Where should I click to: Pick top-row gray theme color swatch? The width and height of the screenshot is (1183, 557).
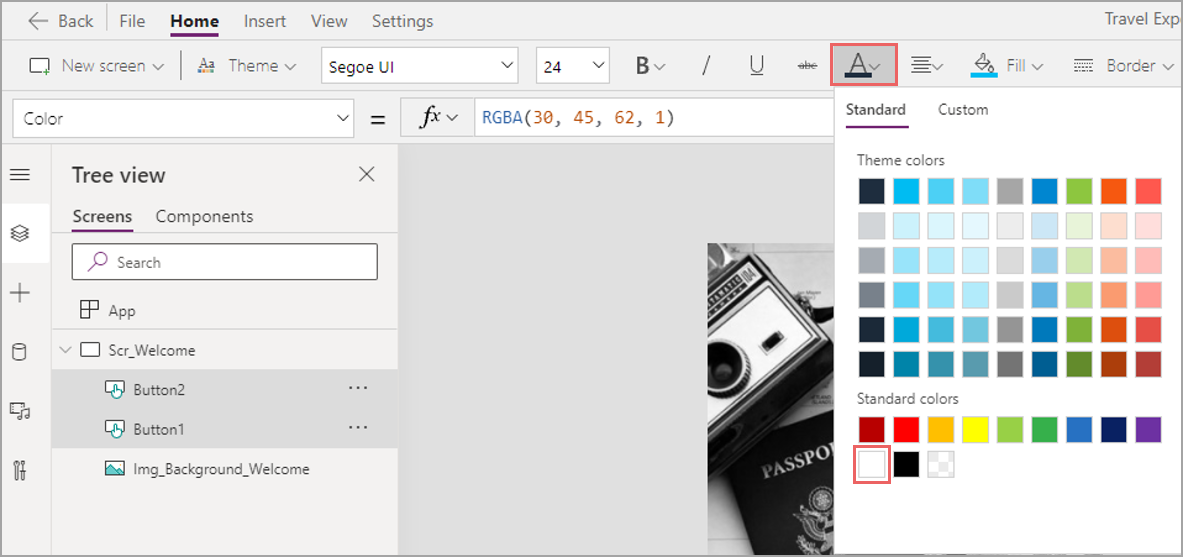coord(1010,191)
